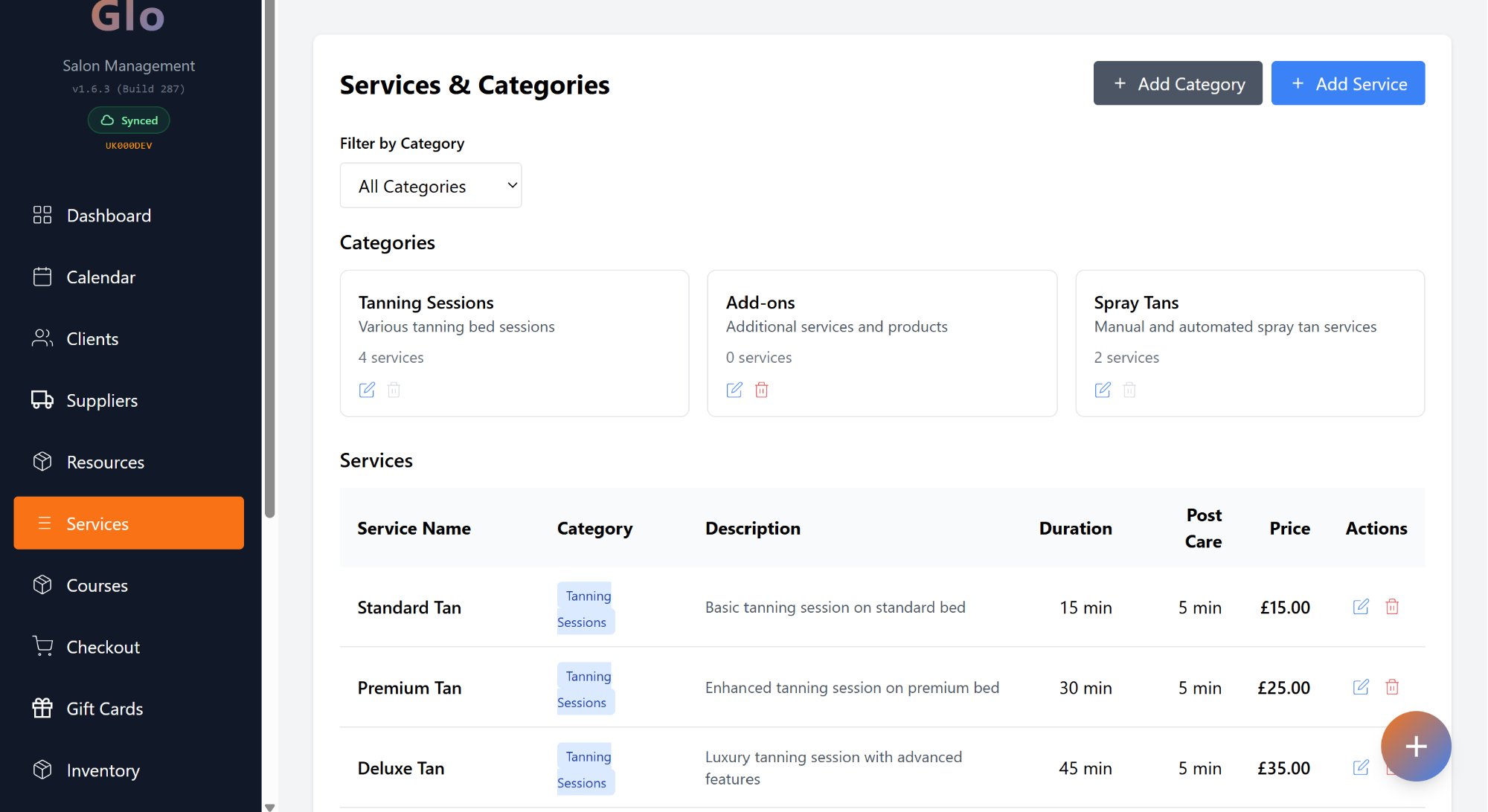Edit the Standard Tan service
1488x812 pixels.
pos(1361,607)
